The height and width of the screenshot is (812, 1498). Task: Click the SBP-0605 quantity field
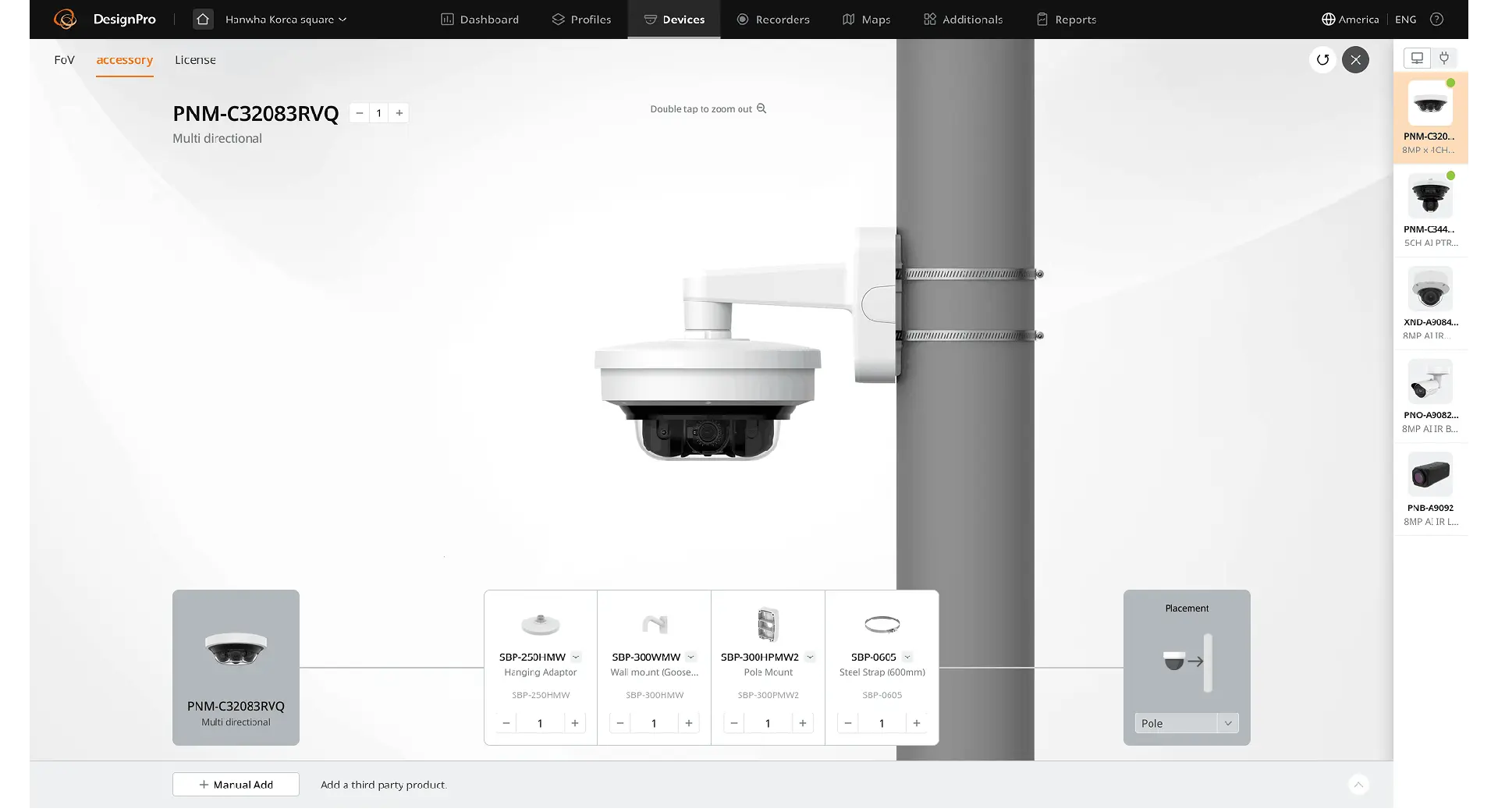[882, 723]
